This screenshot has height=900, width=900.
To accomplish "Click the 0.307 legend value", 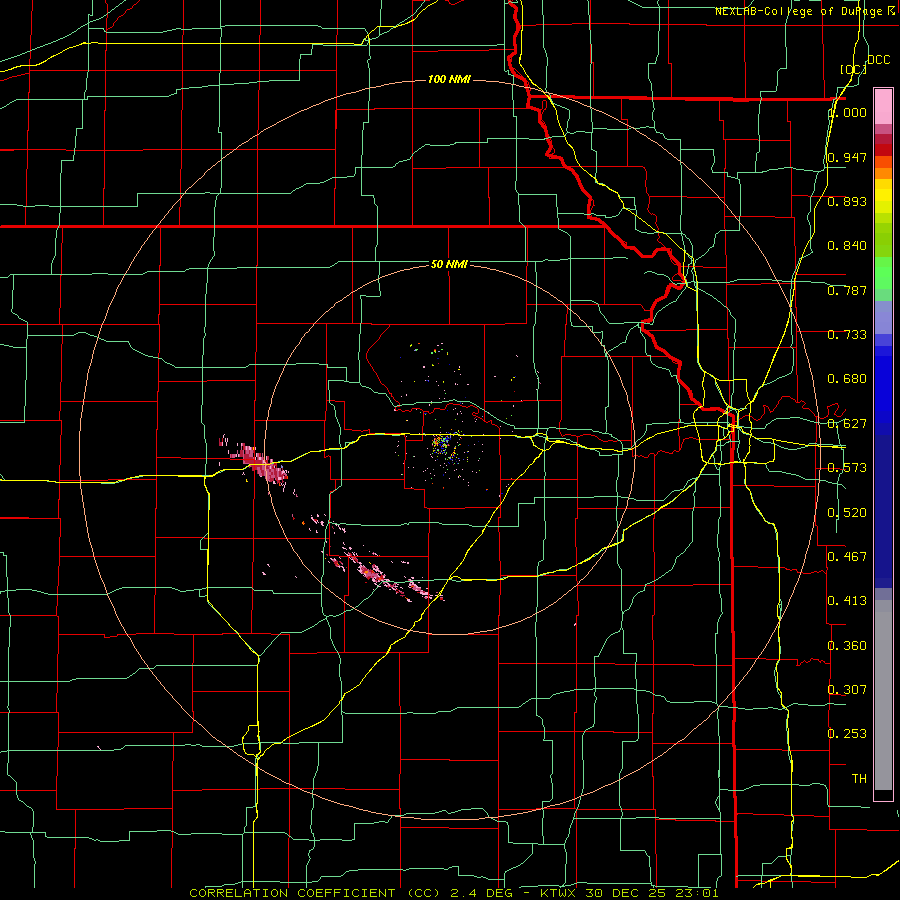I will pyautogui.click(x=847, y=689).
